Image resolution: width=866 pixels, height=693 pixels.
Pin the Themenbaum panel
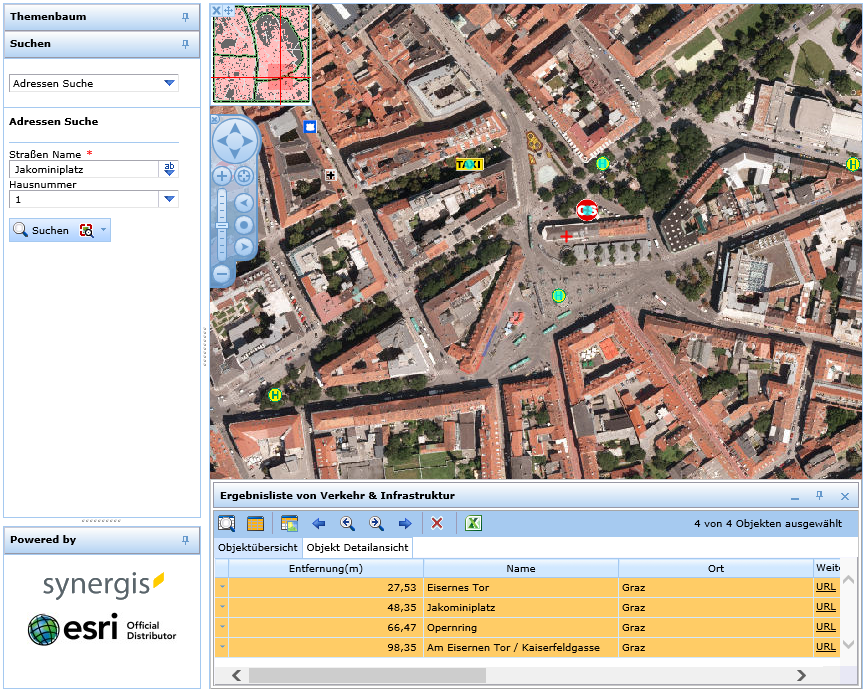coord(185,17)
